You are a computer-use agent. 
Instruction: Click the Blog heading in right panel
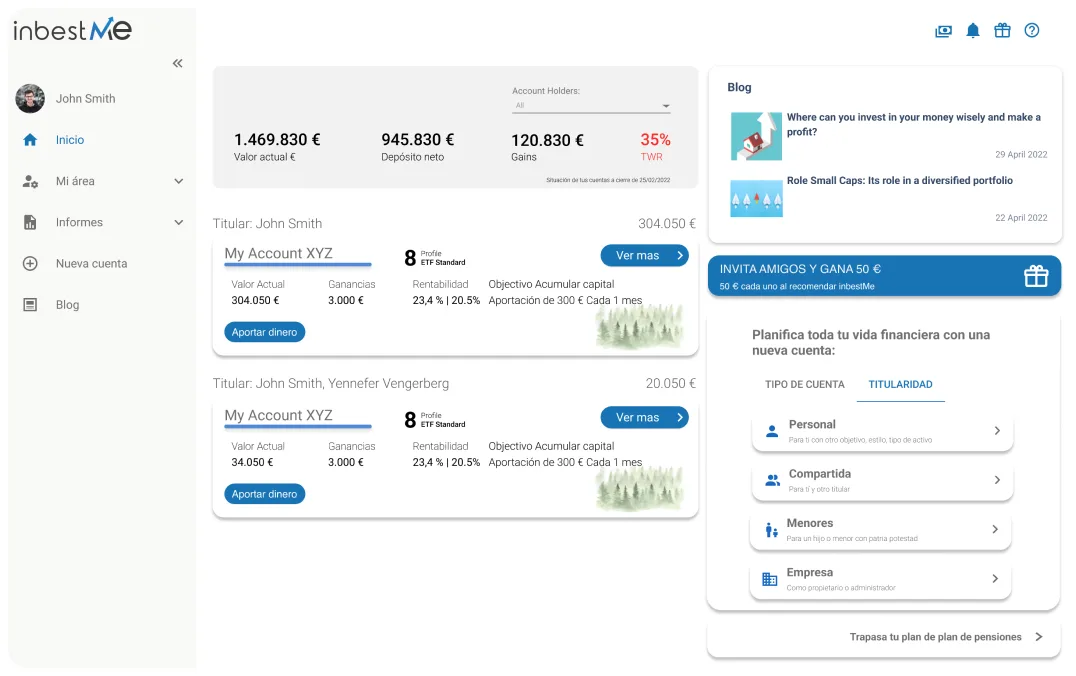click(x=739, y=87)
